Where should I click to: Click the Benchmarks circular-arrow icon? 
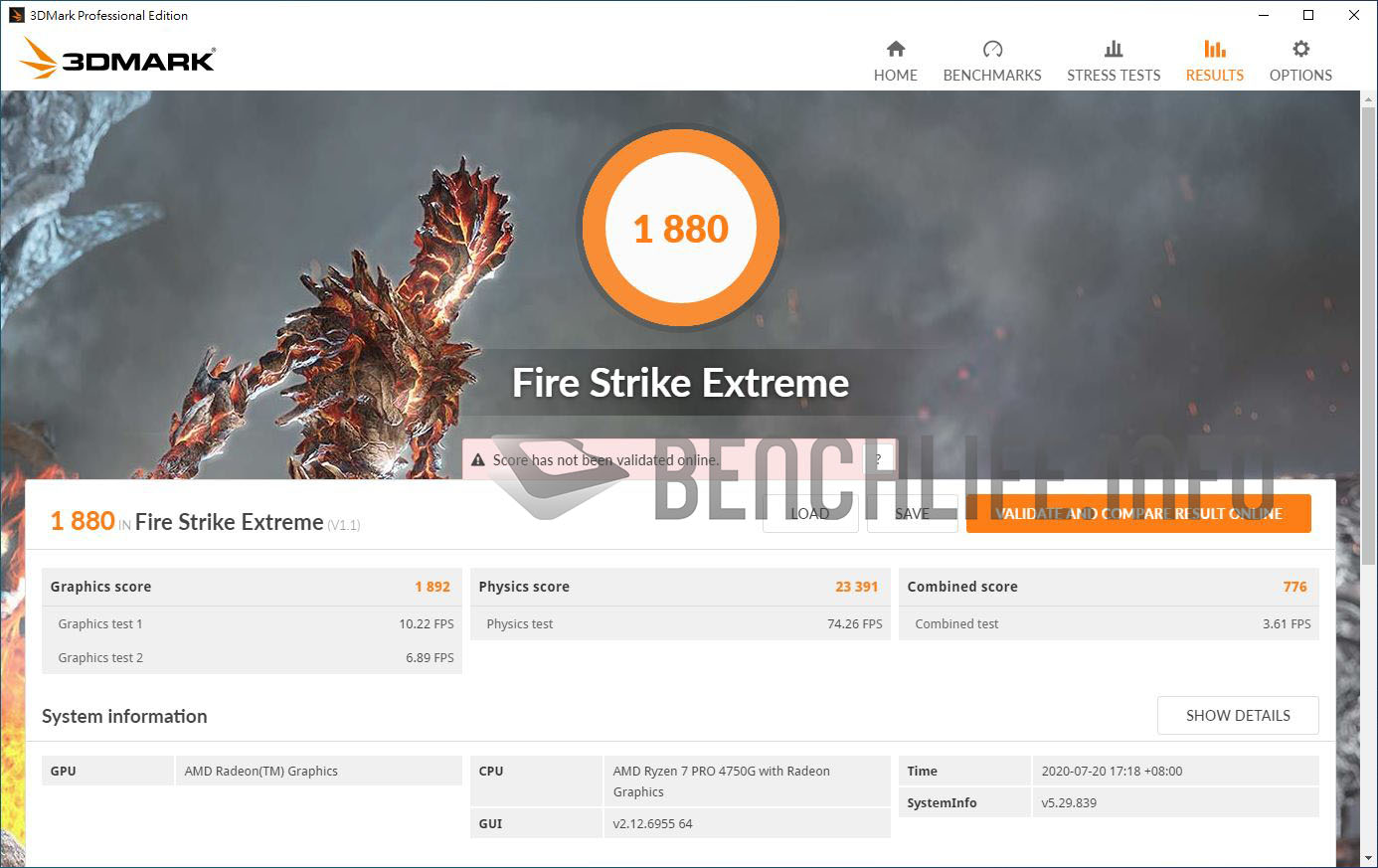coord(991,47)
